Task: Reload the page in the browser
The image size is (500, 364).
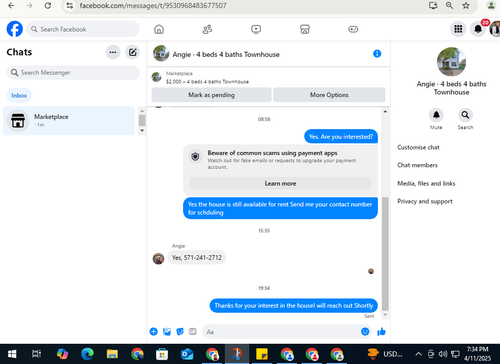Action: [x=48, y=6]
